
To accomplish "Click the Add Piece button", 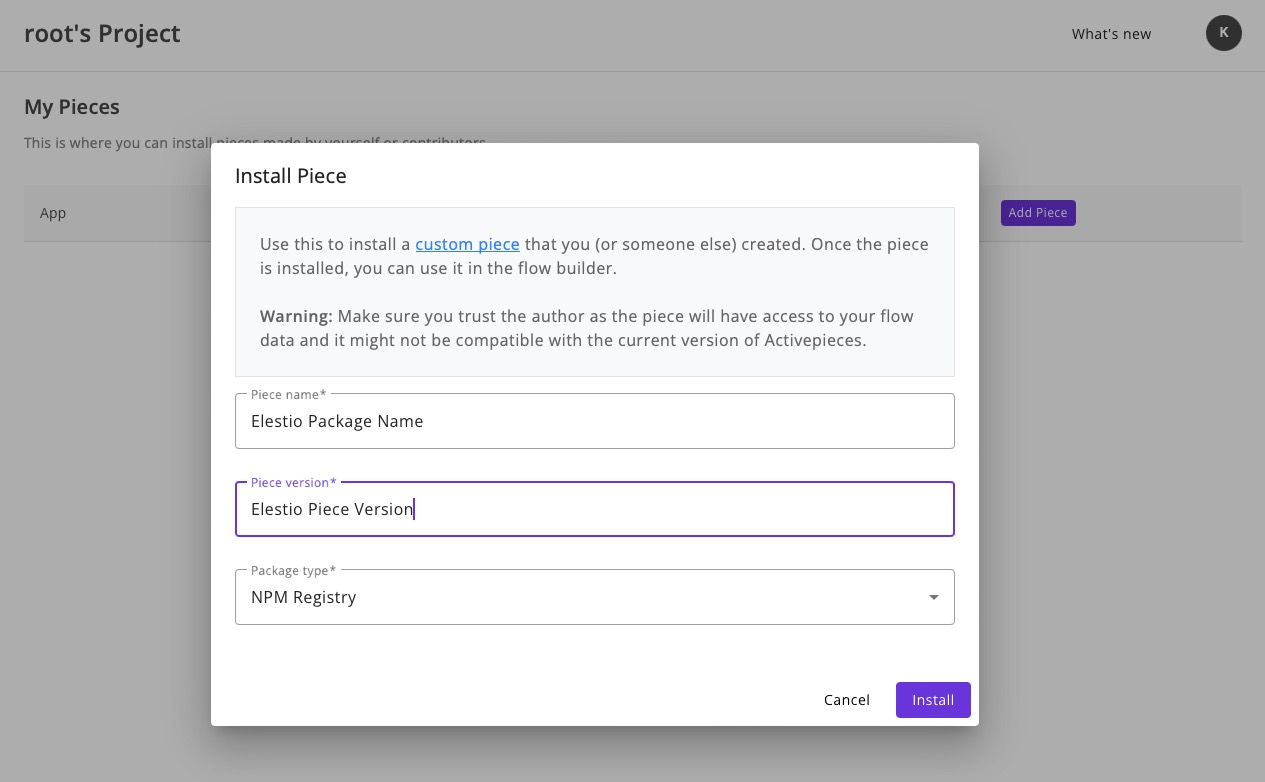I will coord(1037,213).
